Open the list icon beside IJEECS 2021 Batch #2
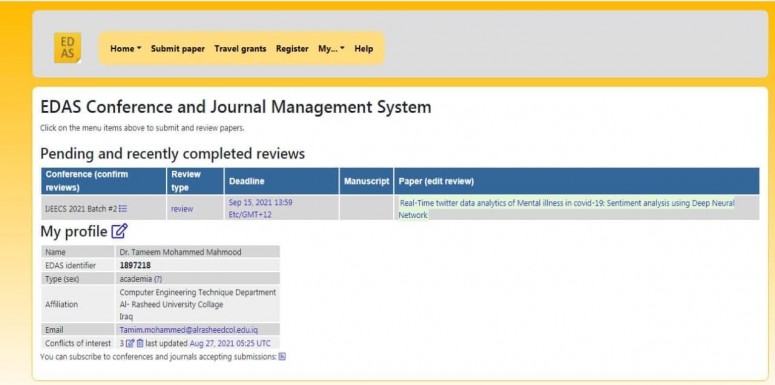Screen dimensions: 775x385 pos(123,209)
